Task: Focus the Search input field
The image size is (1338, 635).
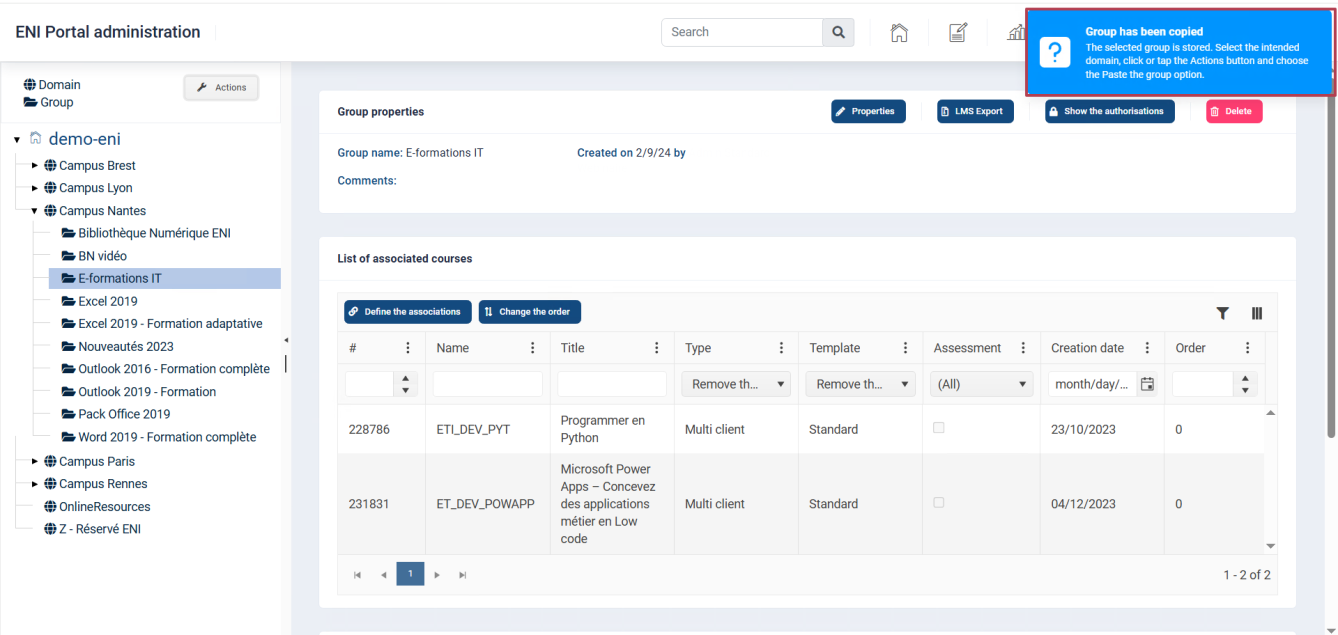Action: (742, 32)
